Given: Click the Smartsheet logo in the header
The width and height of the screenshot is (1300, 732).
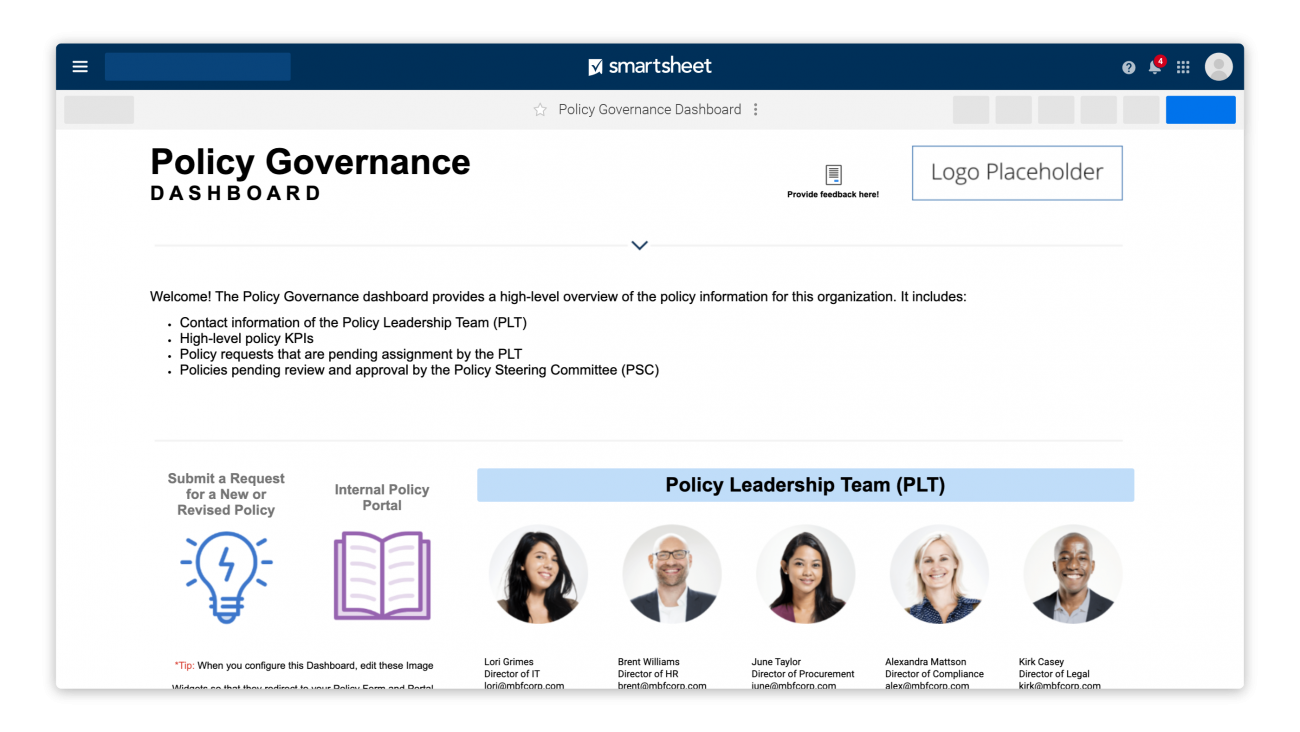Looking at the screenshot, I should coord(650,66).
